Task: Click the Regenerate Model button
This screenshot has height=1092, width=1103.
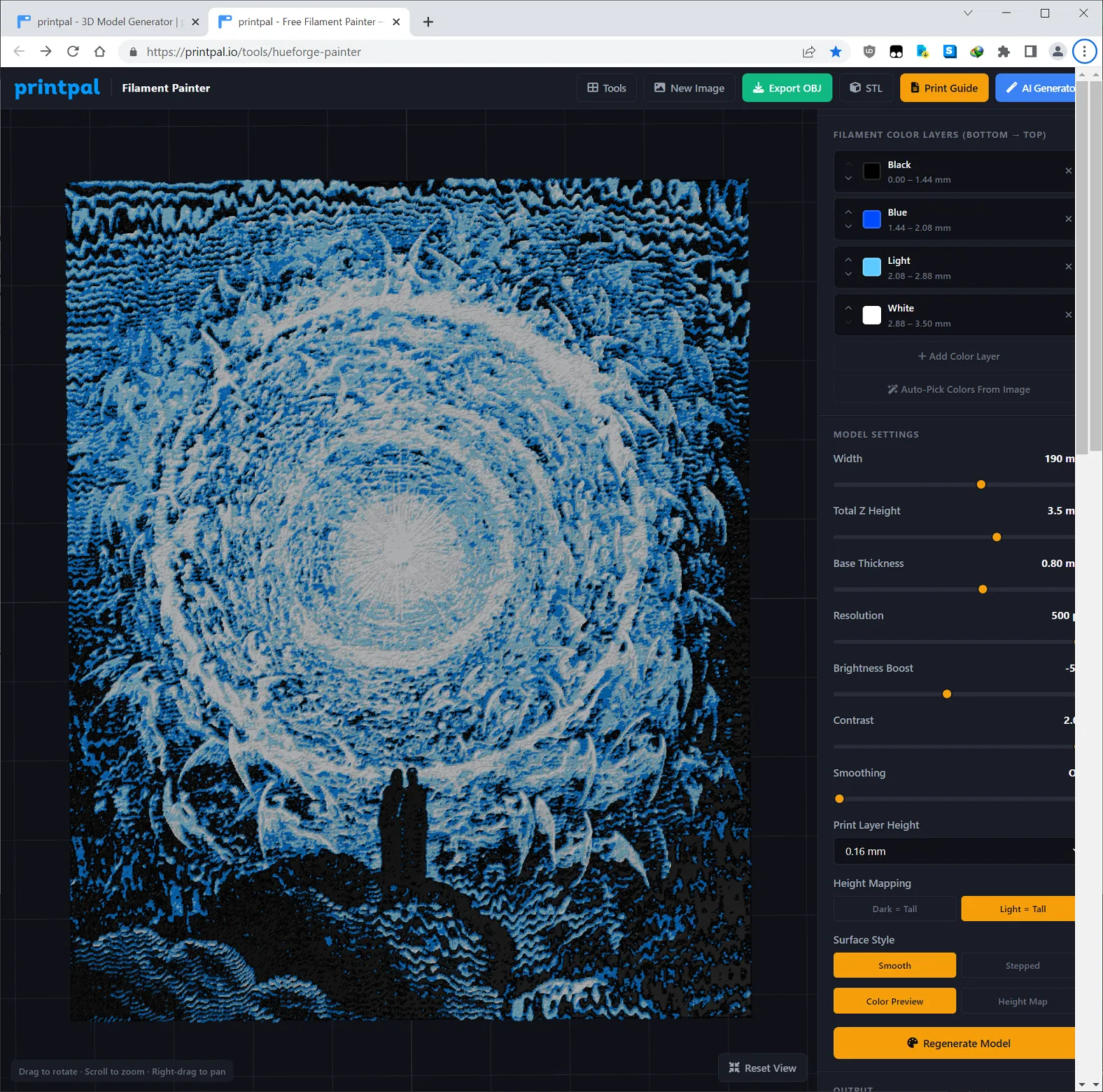Action: pyautogui.click(x=955, y=1043)
